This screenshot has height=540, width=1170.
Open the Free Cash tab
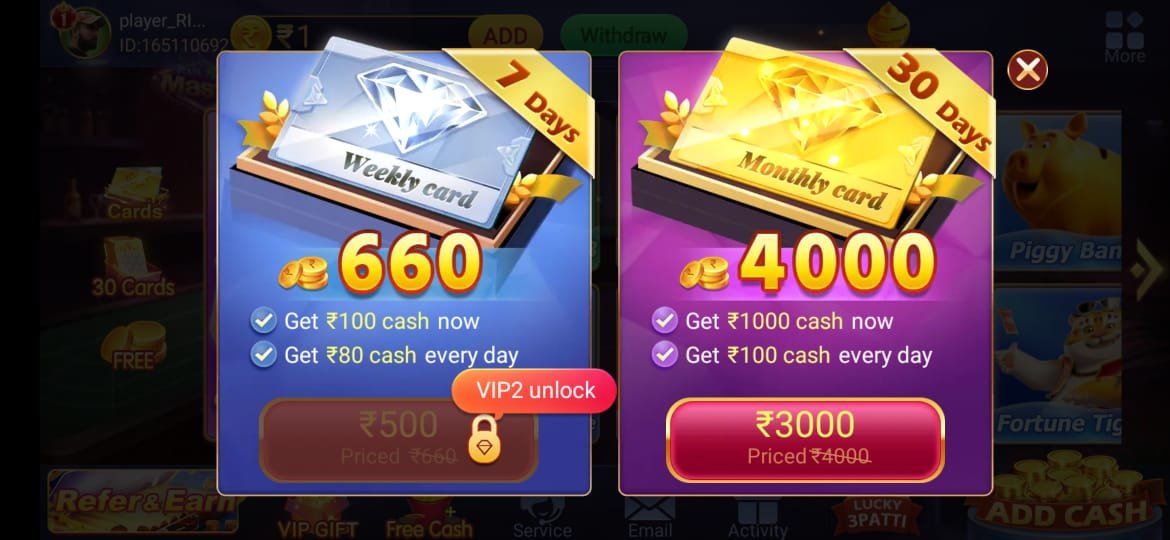pyautogui.click(x=429, y=518)
